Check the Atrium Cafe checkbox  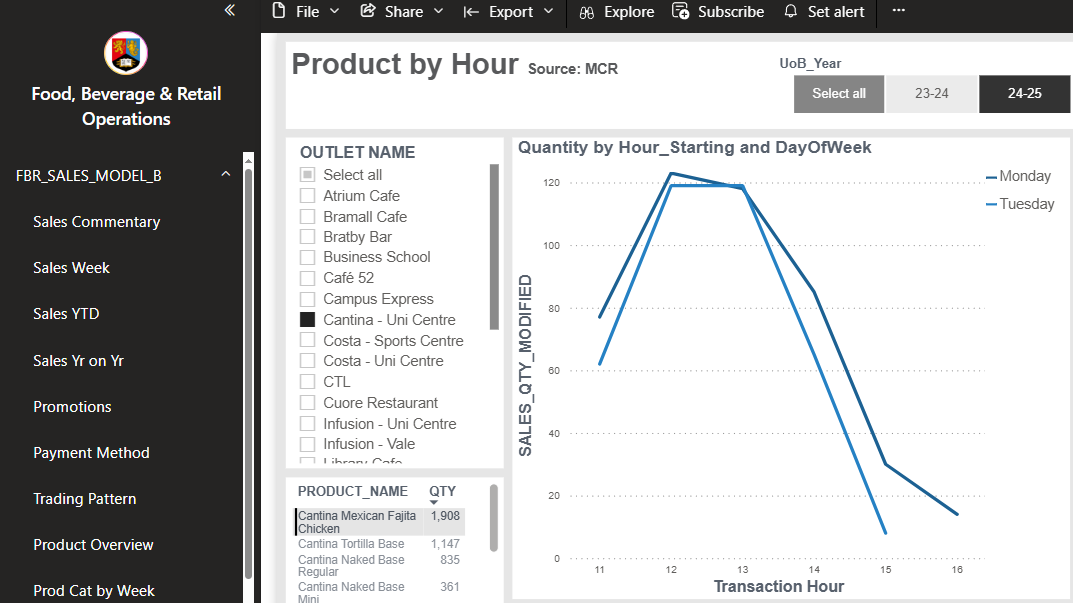coord(307,195)
